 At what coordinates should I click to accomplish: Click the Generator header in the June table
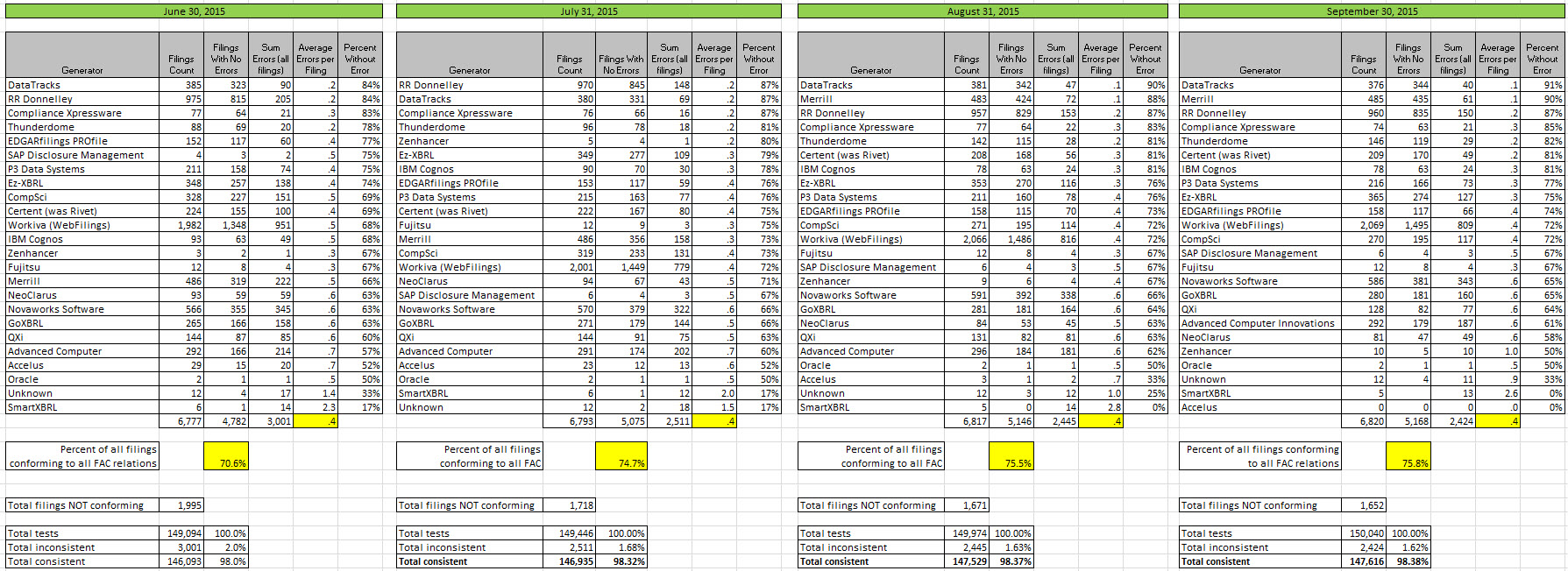pos(82,55)
